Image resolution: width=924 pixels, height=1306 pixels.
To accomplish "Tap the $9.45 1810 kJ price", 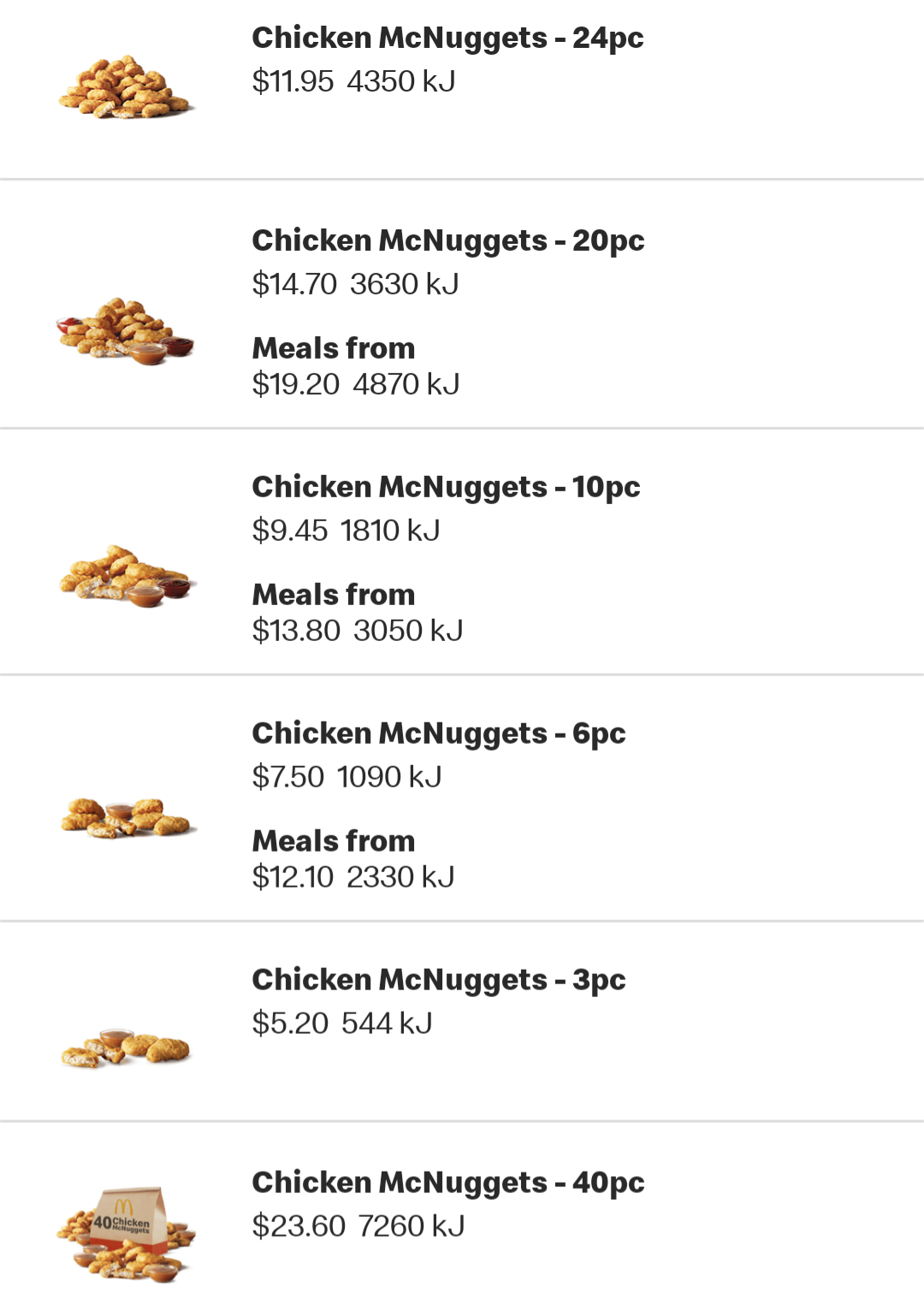I will pos(346,531).
